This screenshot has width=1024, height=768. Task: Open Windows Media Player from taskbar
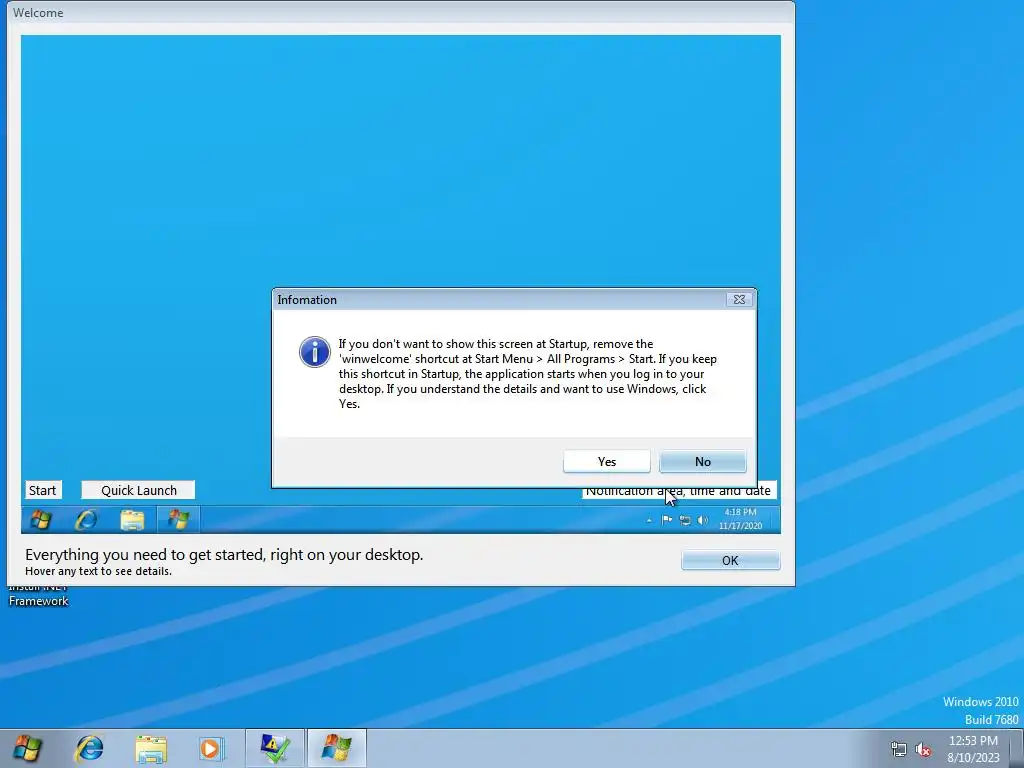click(210, 748)
